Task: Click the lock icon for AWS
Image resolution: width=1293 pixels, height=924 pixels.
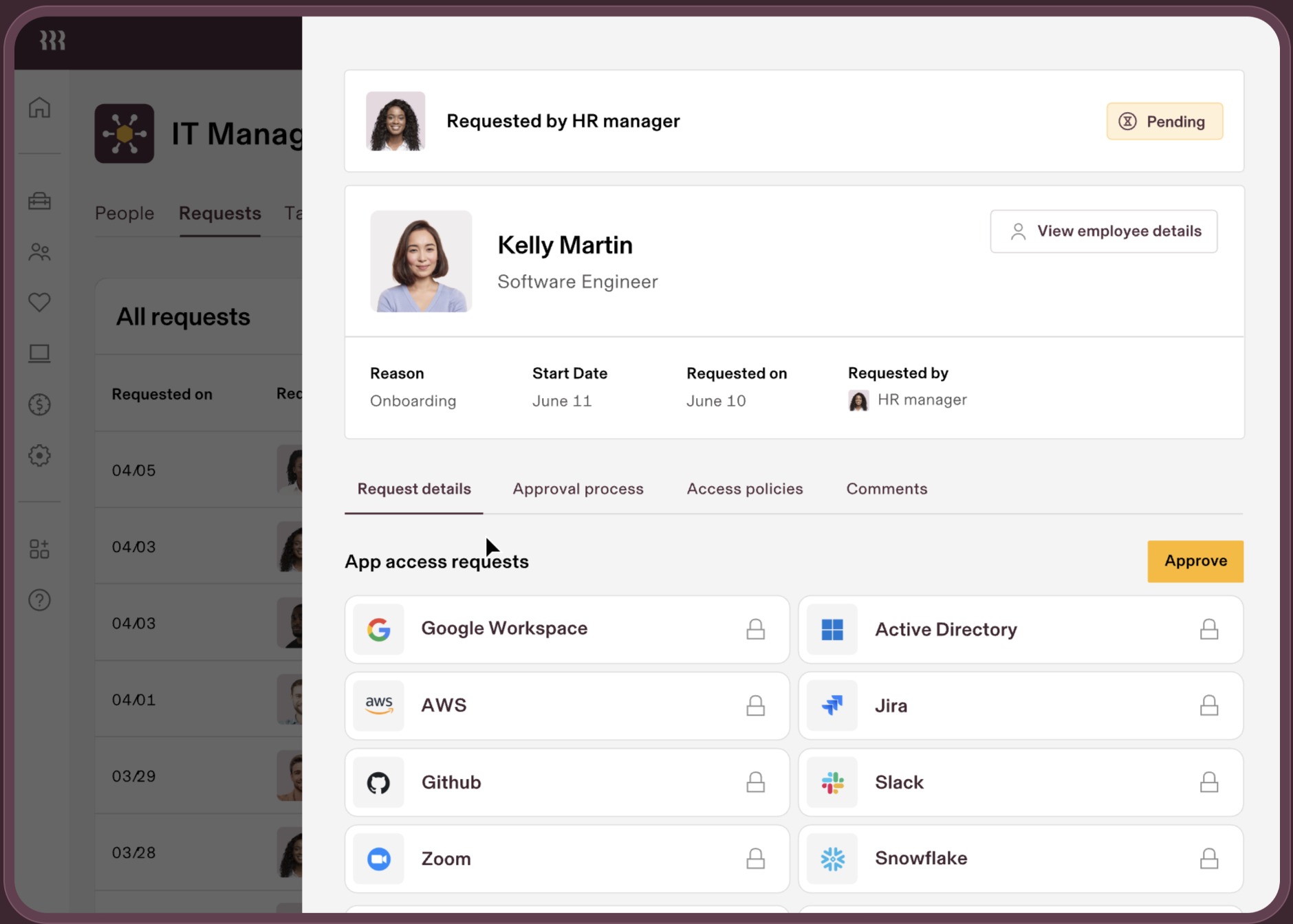Action: (755, 705)
